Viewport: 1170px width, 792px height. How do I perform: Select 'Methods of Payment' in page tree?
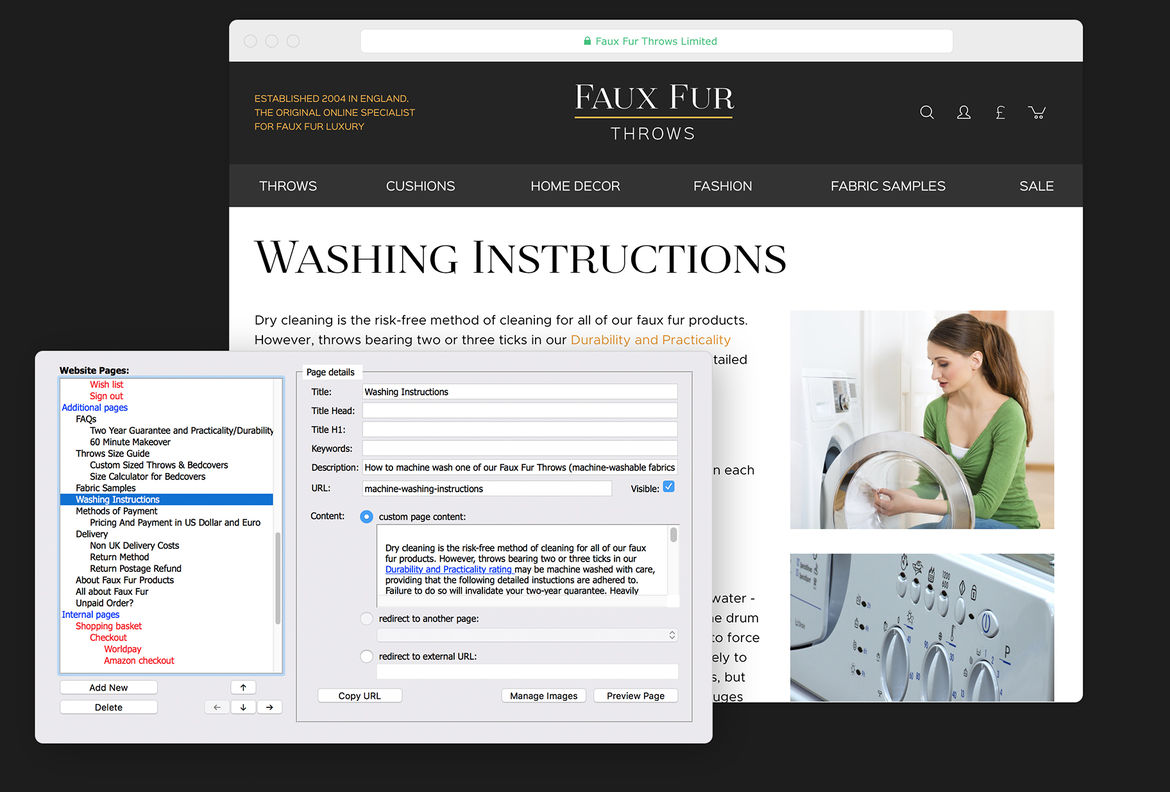pos(117,511)
